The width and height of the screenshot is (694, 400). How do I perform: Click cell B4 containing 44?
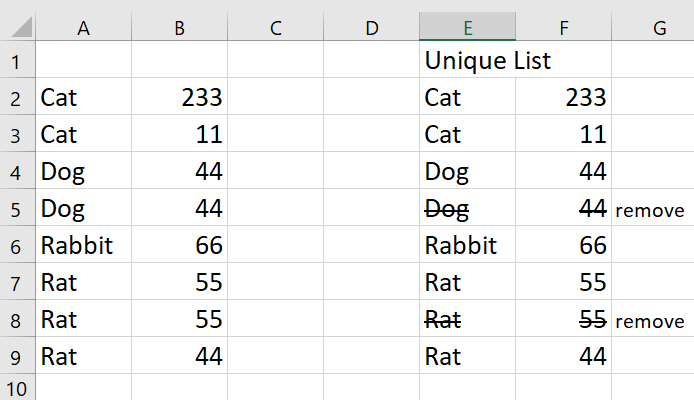[180, 170]
